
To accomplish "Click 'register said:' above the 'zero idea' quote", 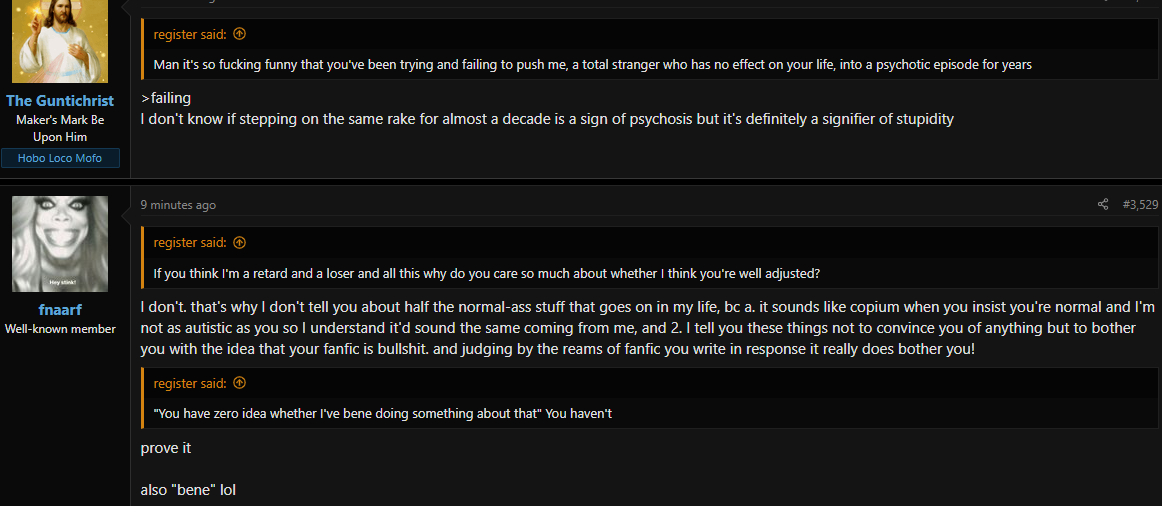I will point(190,383).
